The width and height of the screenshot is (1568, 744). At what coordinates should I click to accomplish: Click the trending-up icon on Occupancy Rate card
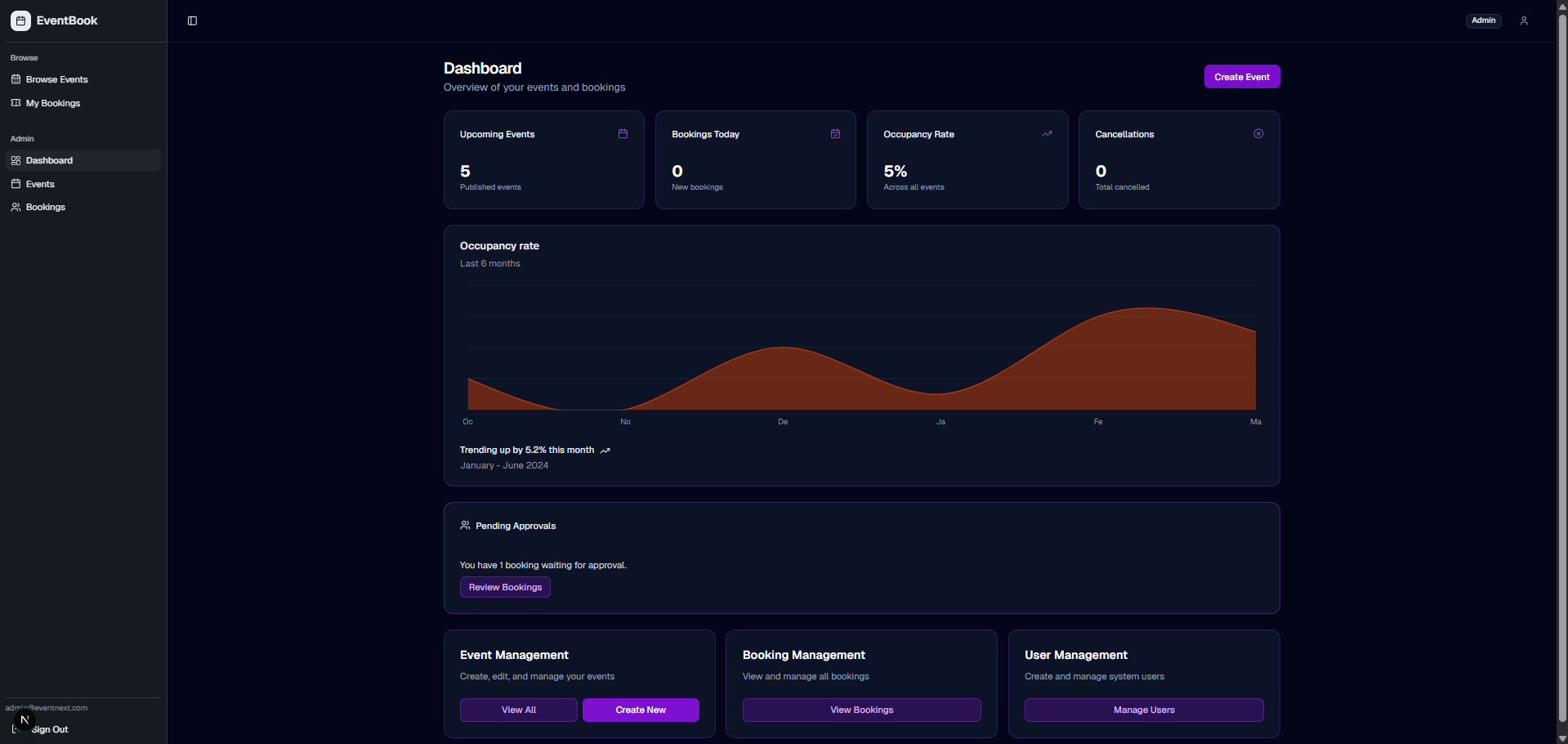1047,133
